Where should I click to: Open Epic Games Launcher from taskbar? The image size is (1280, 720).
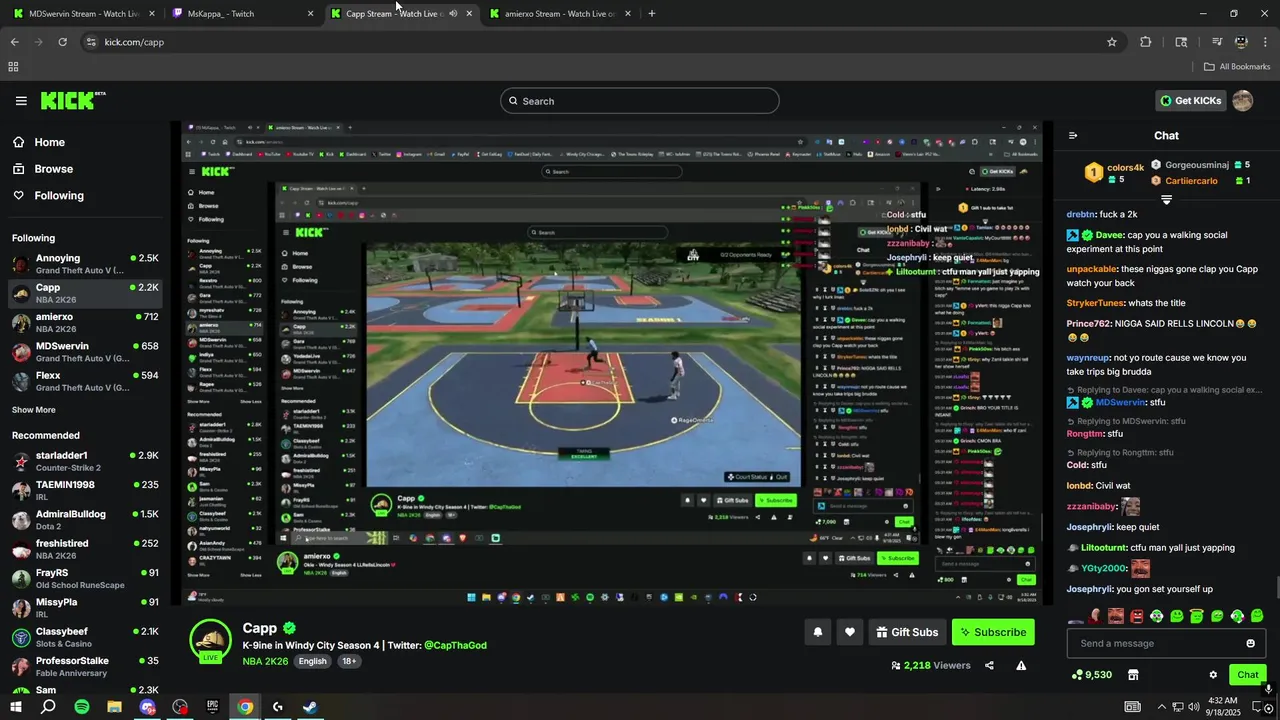point(212,707)
